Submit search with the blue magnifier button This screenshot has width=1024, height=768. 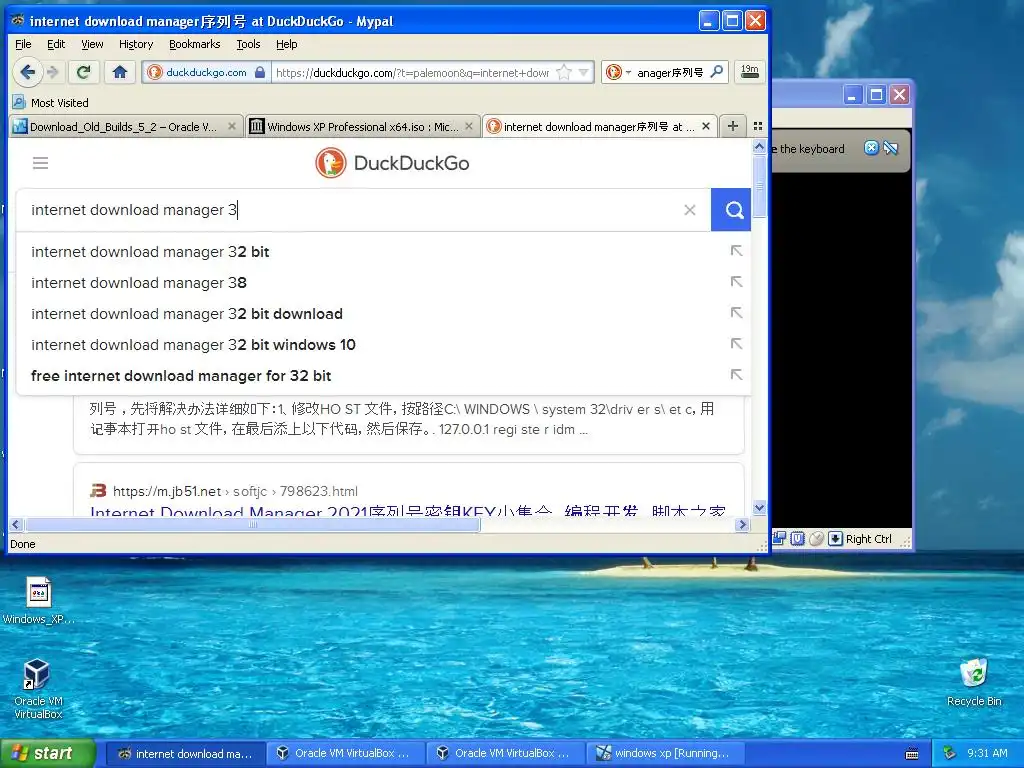731,210
